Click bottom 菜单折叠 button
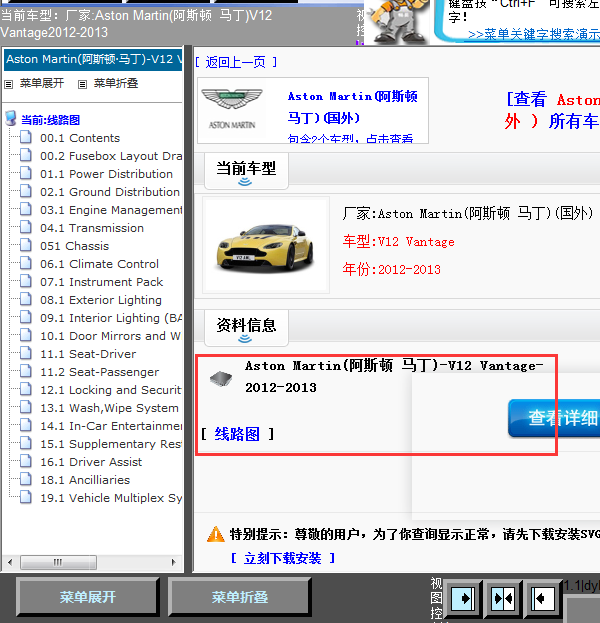600x623 pixels. click(x=240, y=597)
